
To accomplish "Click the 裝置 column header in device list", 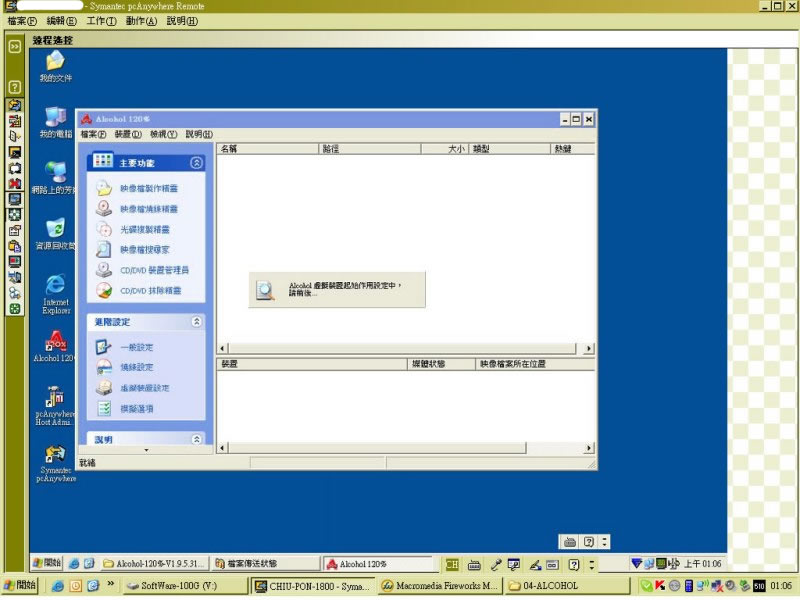I will pos(312,364).
